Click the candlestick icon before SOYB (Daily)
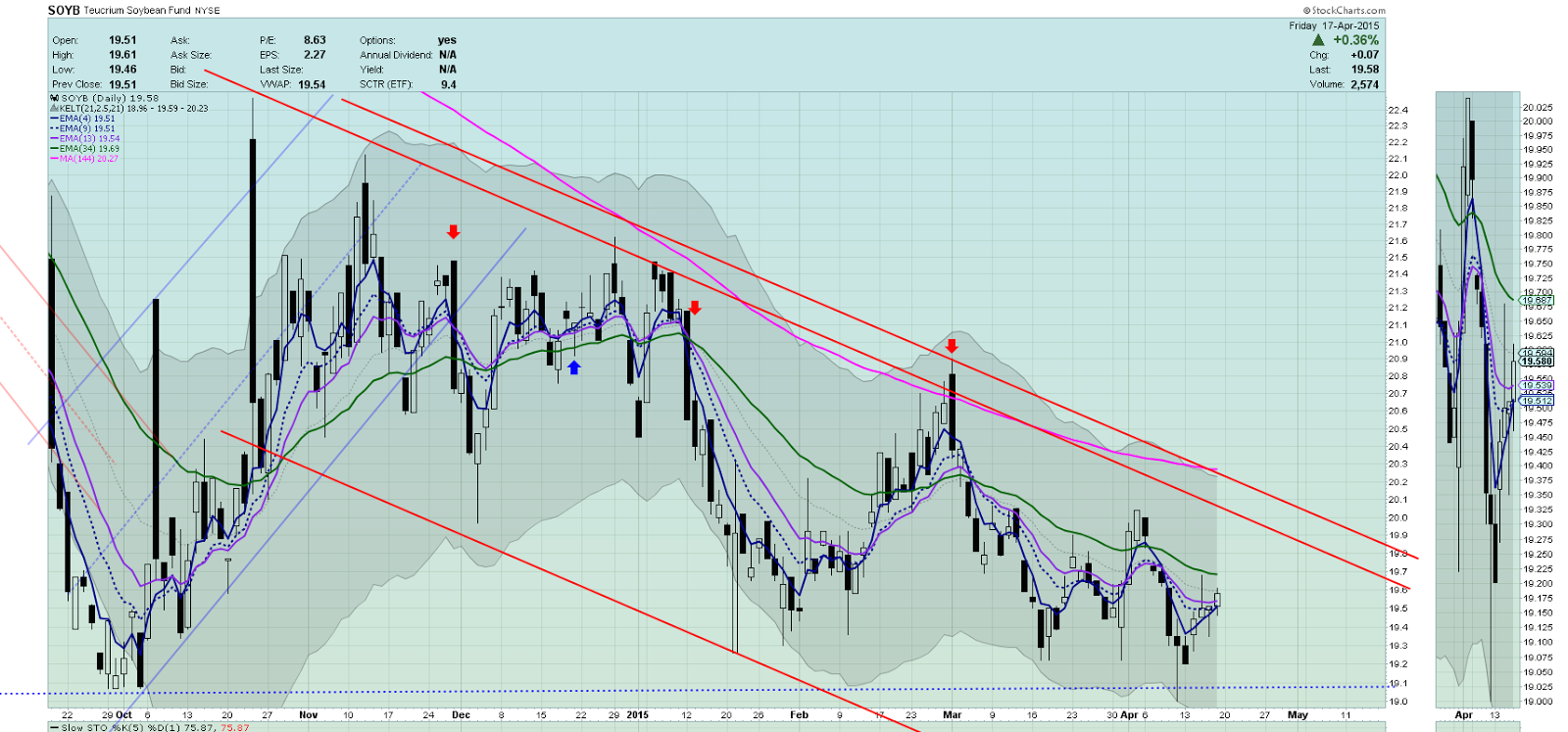The width and height of the screenshot is (1568, 732). pos(55,99)
